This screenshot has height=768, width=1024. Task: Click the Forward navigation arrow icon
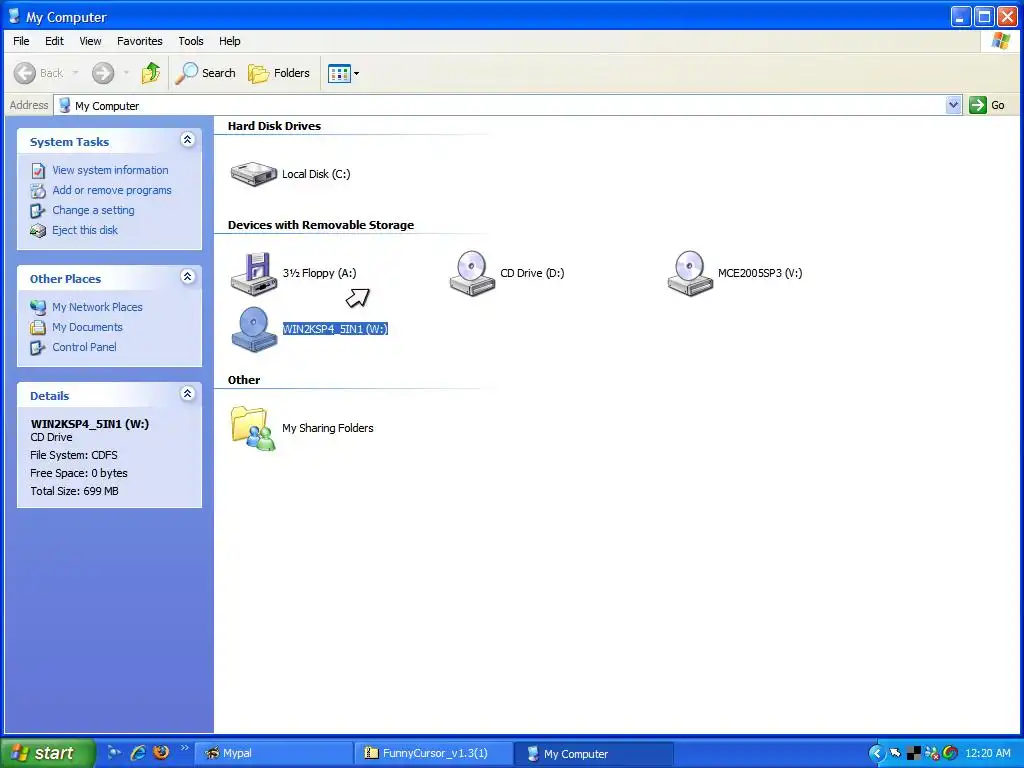(103, 73)
